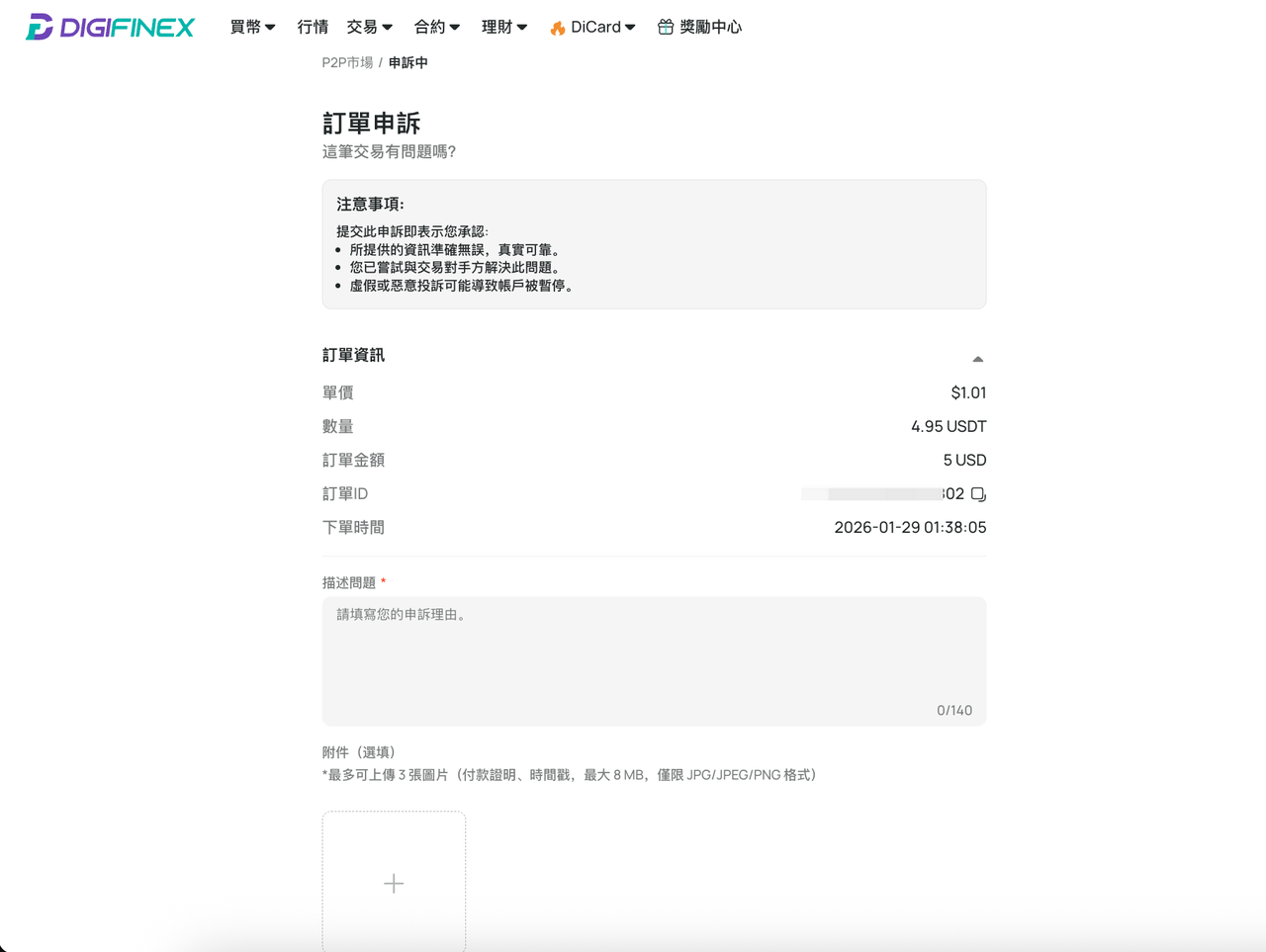
Task: Click the 描述問題 appeal reason text box
Action: [654, 661]
